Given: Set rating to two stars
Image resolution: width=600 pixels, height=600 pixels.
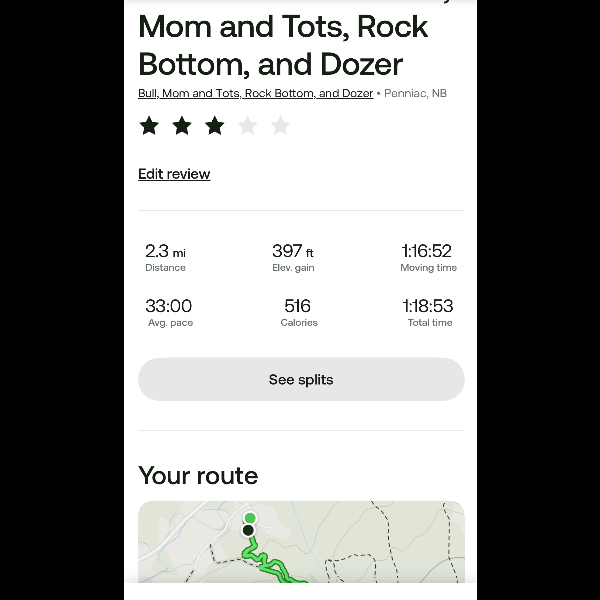Looking at the screenshot, I should [x=182, y=126].
